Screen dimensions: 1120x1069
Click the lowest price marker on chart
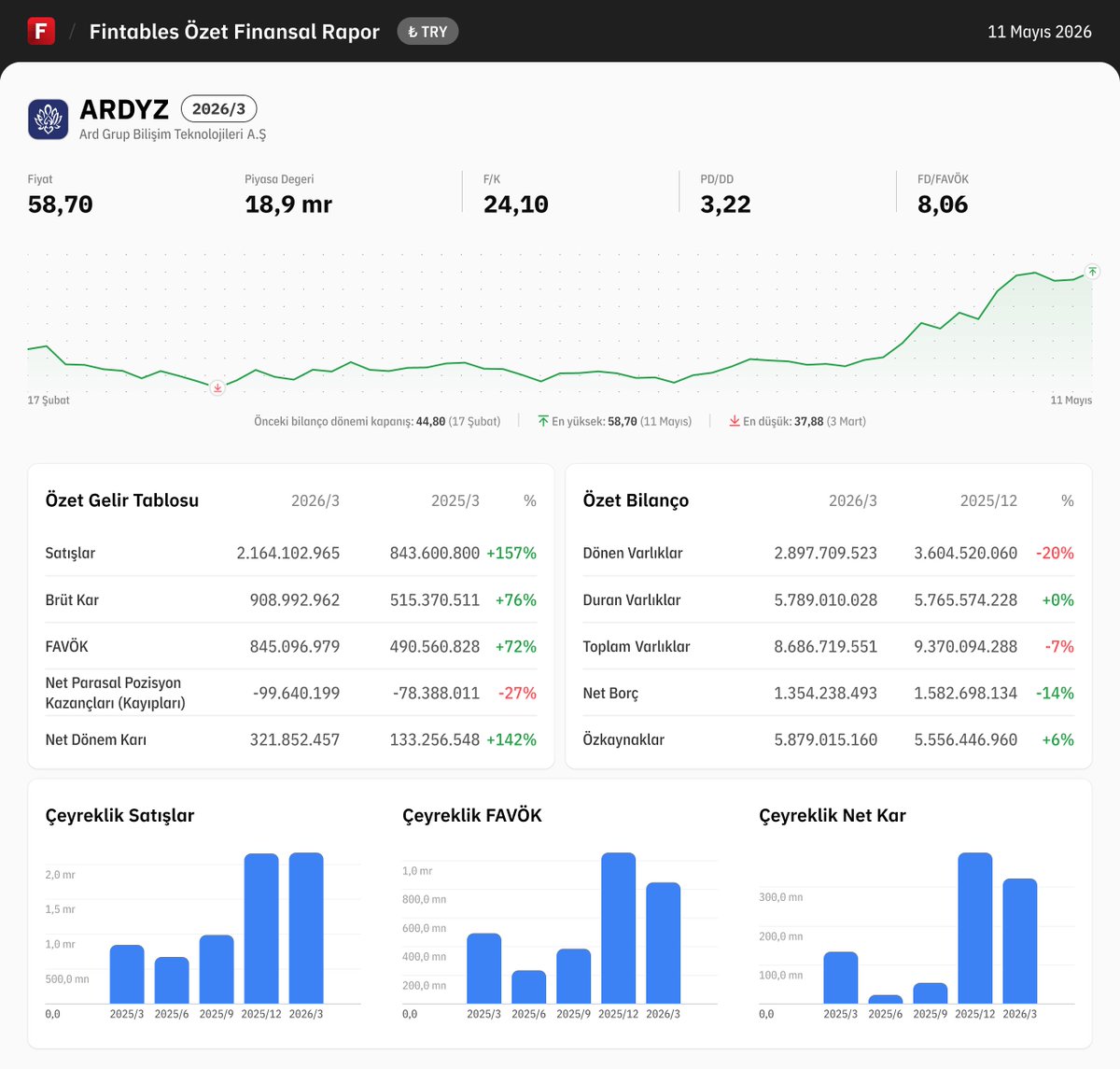(217, 387)
